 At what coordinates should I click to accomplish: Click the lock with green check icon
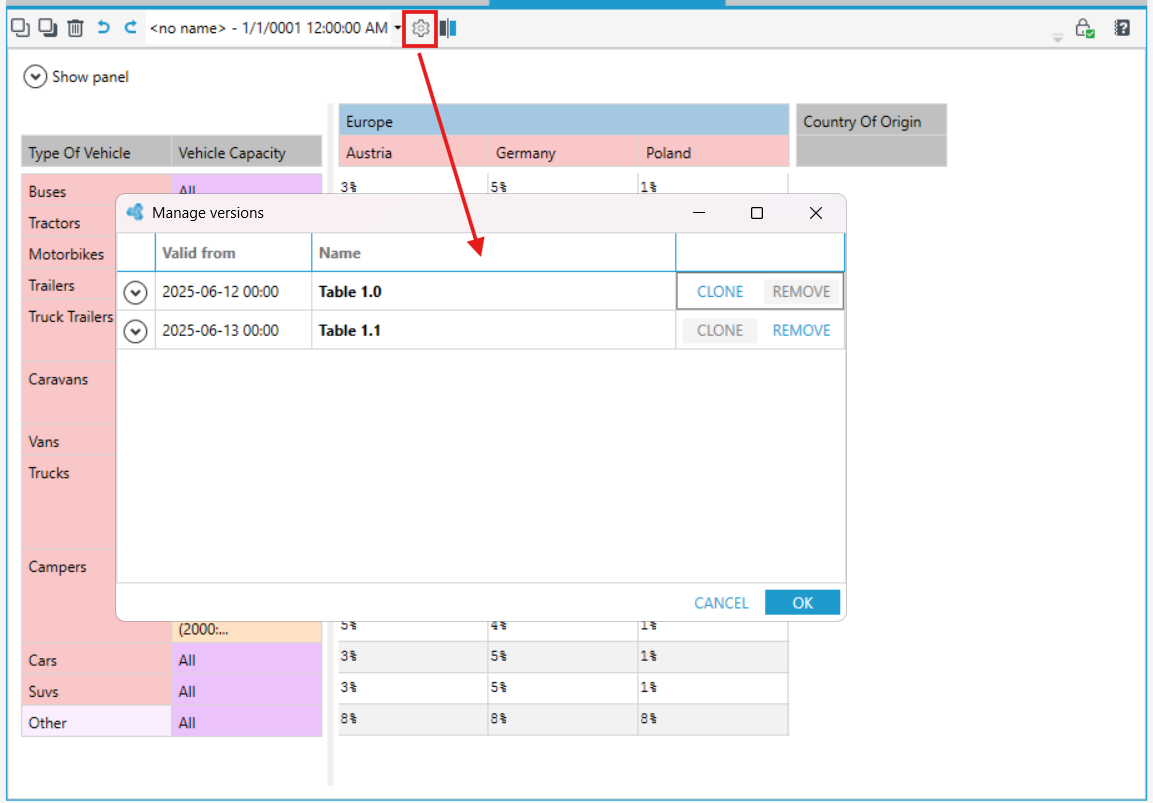pyautogui.click(x=1085, y=28)
